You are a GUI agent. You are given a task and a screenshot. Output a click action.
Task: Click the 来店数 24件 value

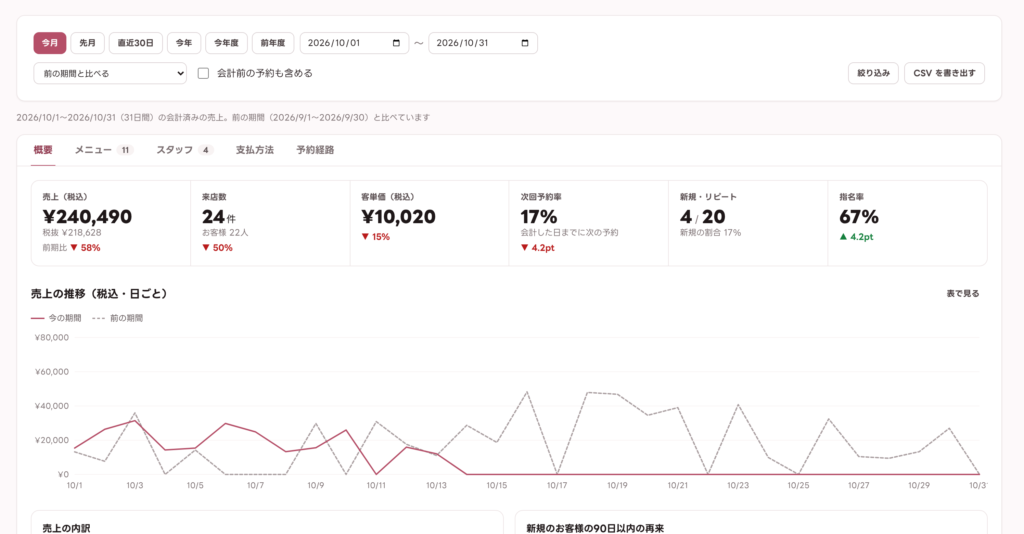point(219,217)
